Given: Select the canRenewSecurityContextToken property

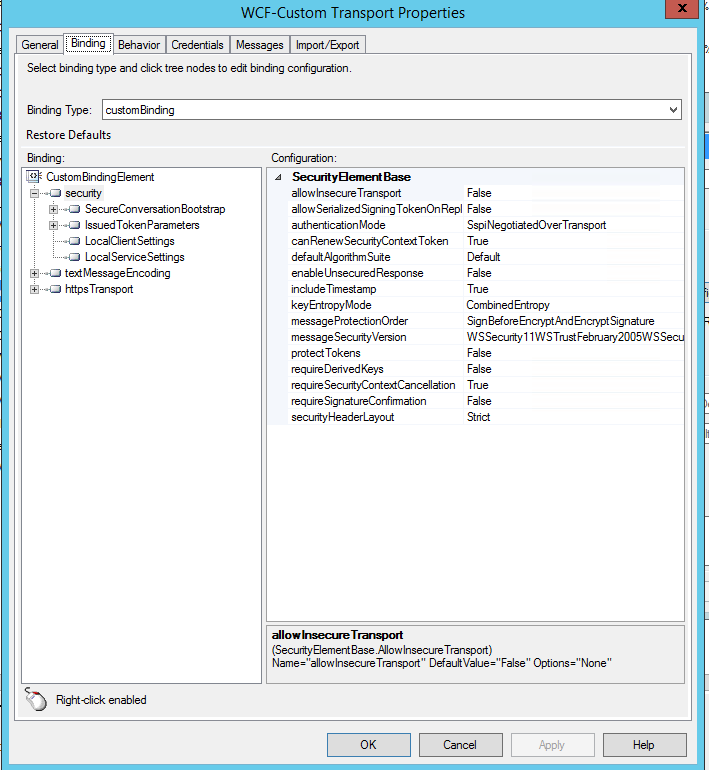Looking at the screenshot, I should [x=370, y=241].
